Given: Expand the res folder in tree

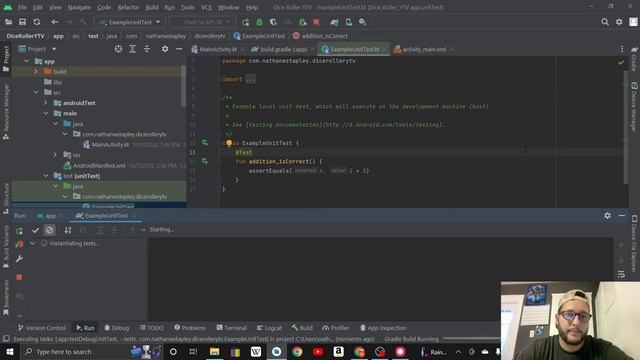Looking at the screenshot, I should pos(55,155).
